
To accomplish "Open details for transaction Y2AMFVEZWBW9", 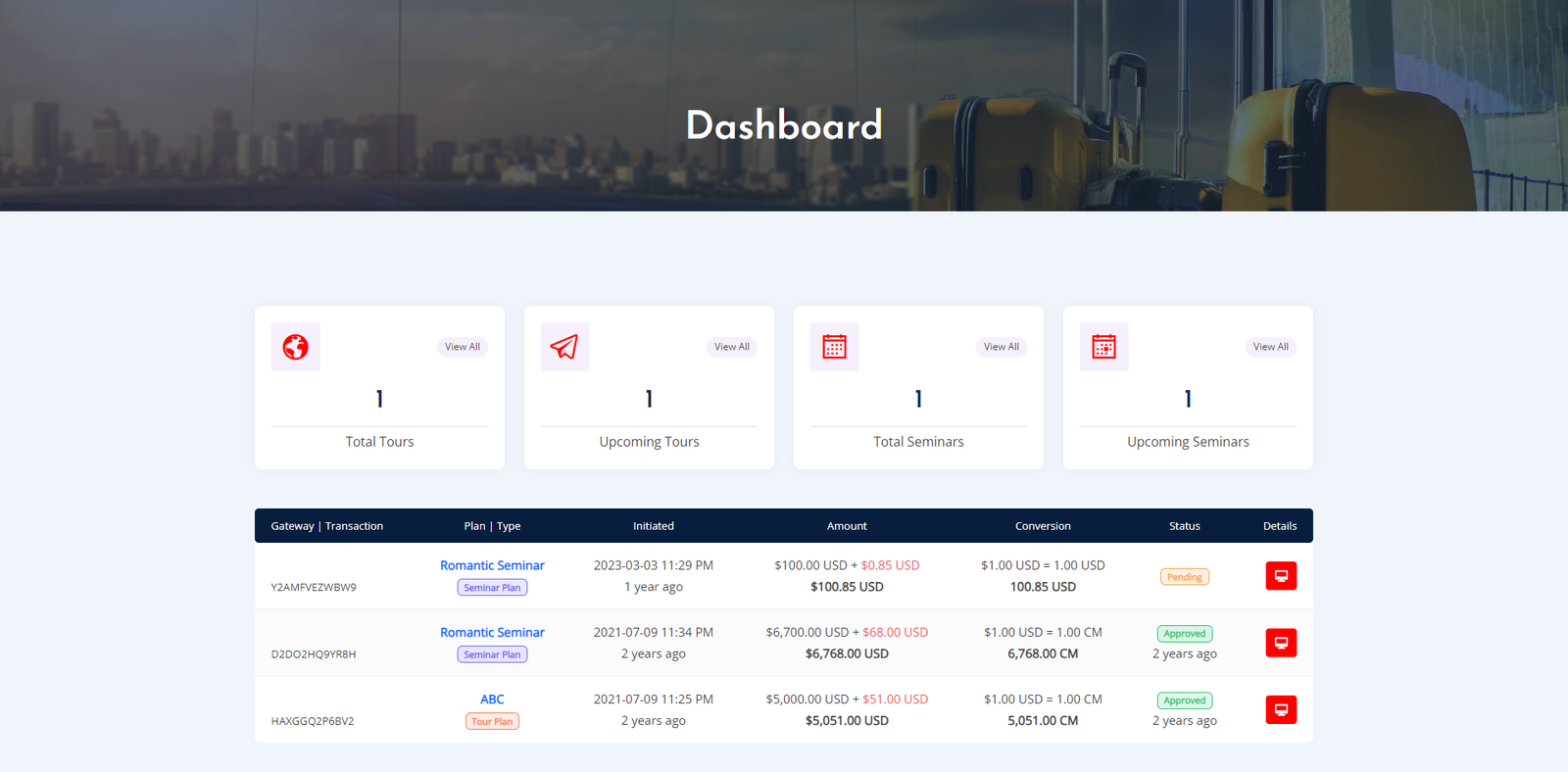I will pos(1280,576).
